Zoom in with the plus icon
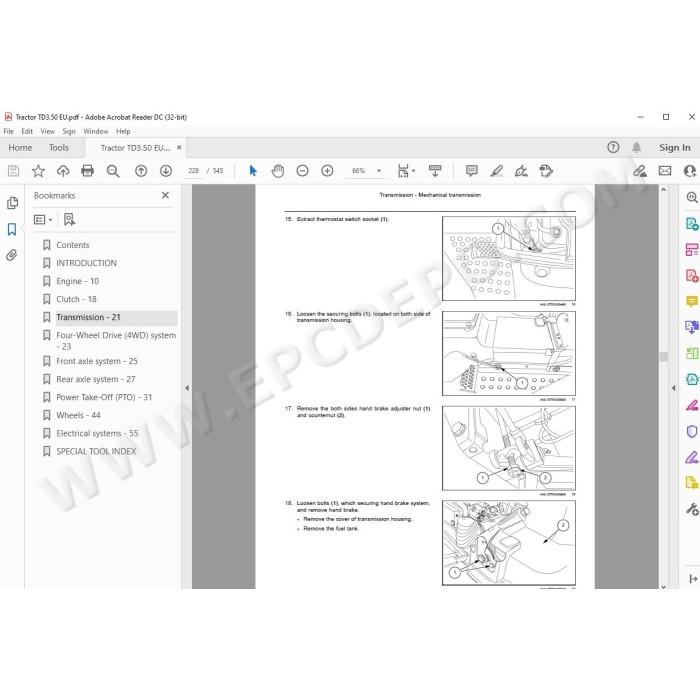 (327, 171)
